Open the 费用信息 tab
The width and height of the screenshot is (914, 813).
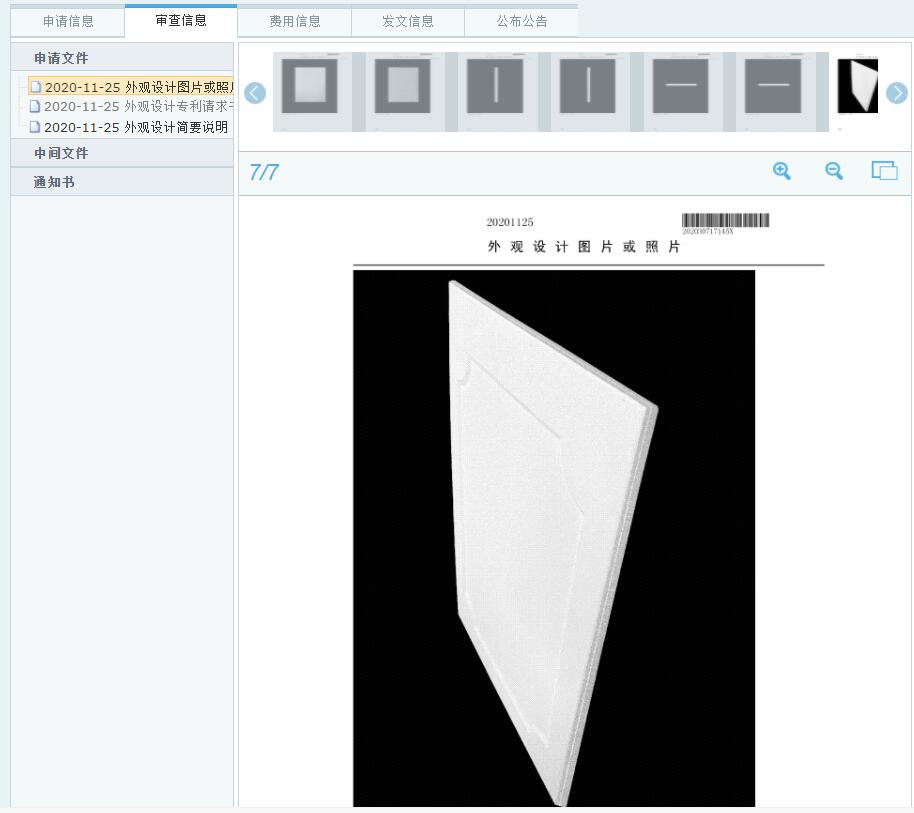pyautogui.click(x=295, y=21)
